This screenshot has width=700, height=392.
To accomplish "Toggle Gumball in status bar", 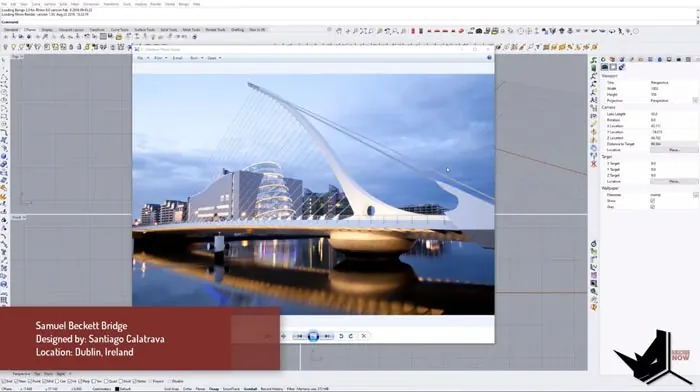I will 250,389.
